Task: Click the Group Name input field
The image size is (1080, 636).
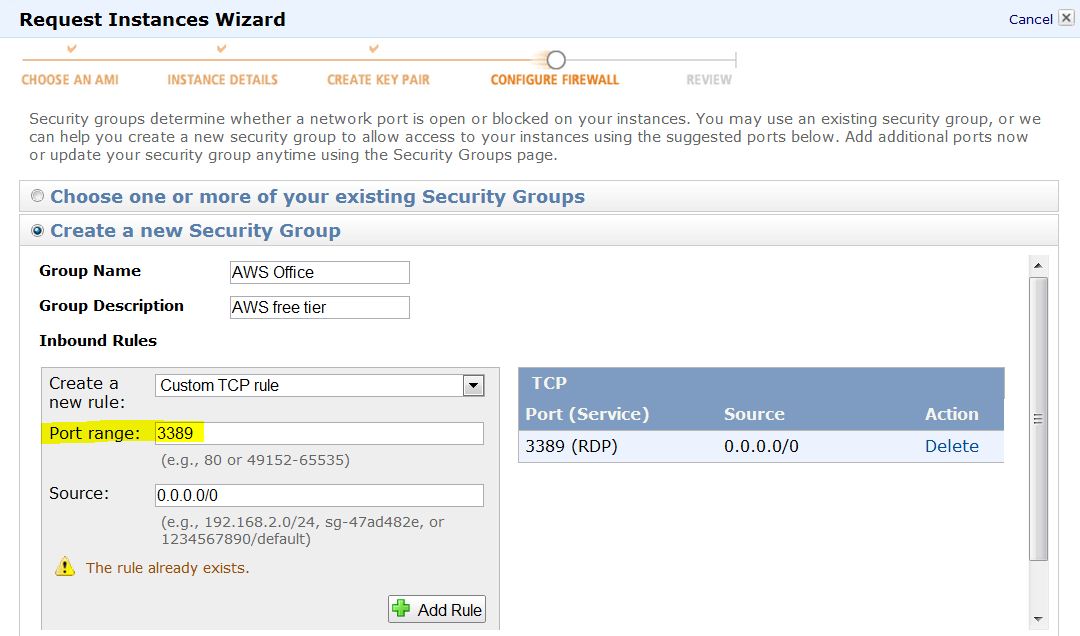Action: tap(320, 272)
